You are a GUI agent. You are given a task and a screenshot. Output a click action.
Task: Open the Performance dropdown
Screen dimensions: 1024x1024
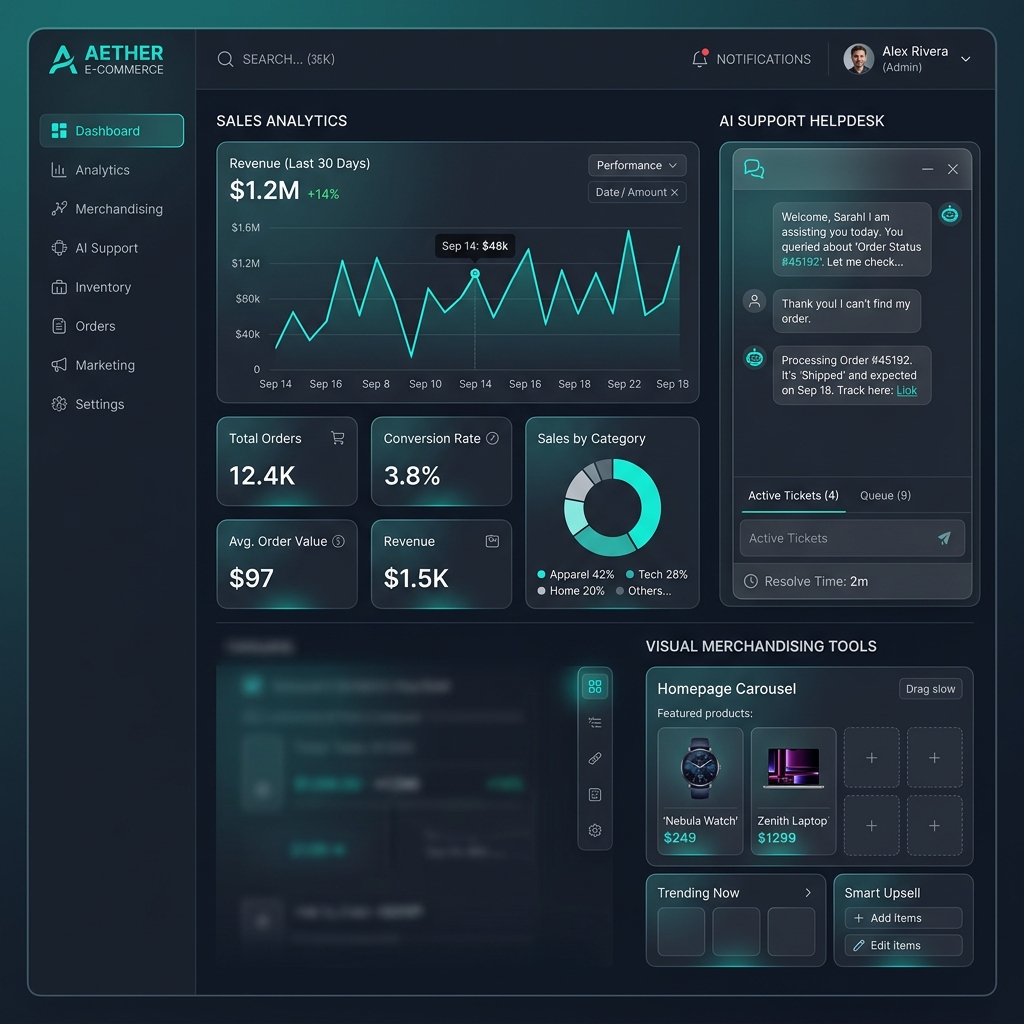(636, 165)
